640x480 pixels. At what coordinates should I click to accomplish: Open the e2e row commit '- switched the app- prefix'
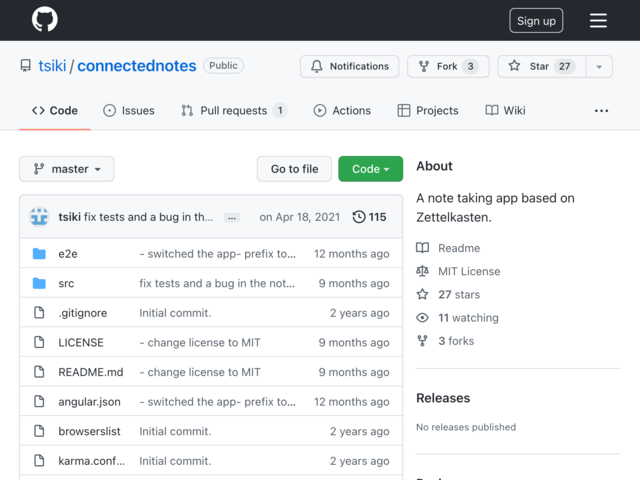218,254
